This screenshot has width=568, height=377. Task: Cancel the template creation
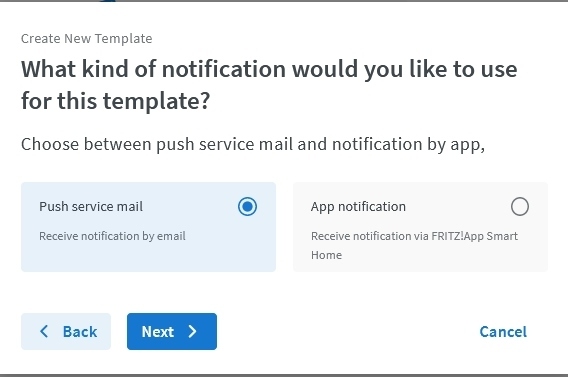(503, 332)
